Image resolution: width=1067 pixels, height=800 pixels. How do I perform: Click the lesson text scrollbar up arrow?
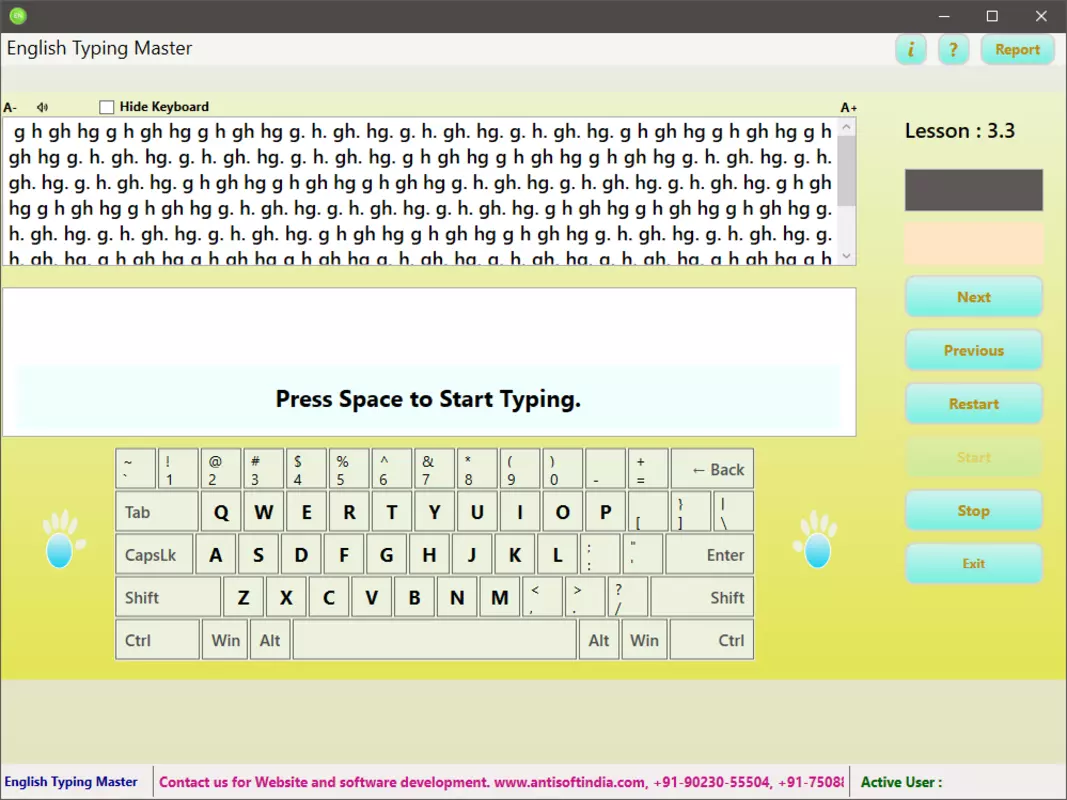[x=847, y=127]
